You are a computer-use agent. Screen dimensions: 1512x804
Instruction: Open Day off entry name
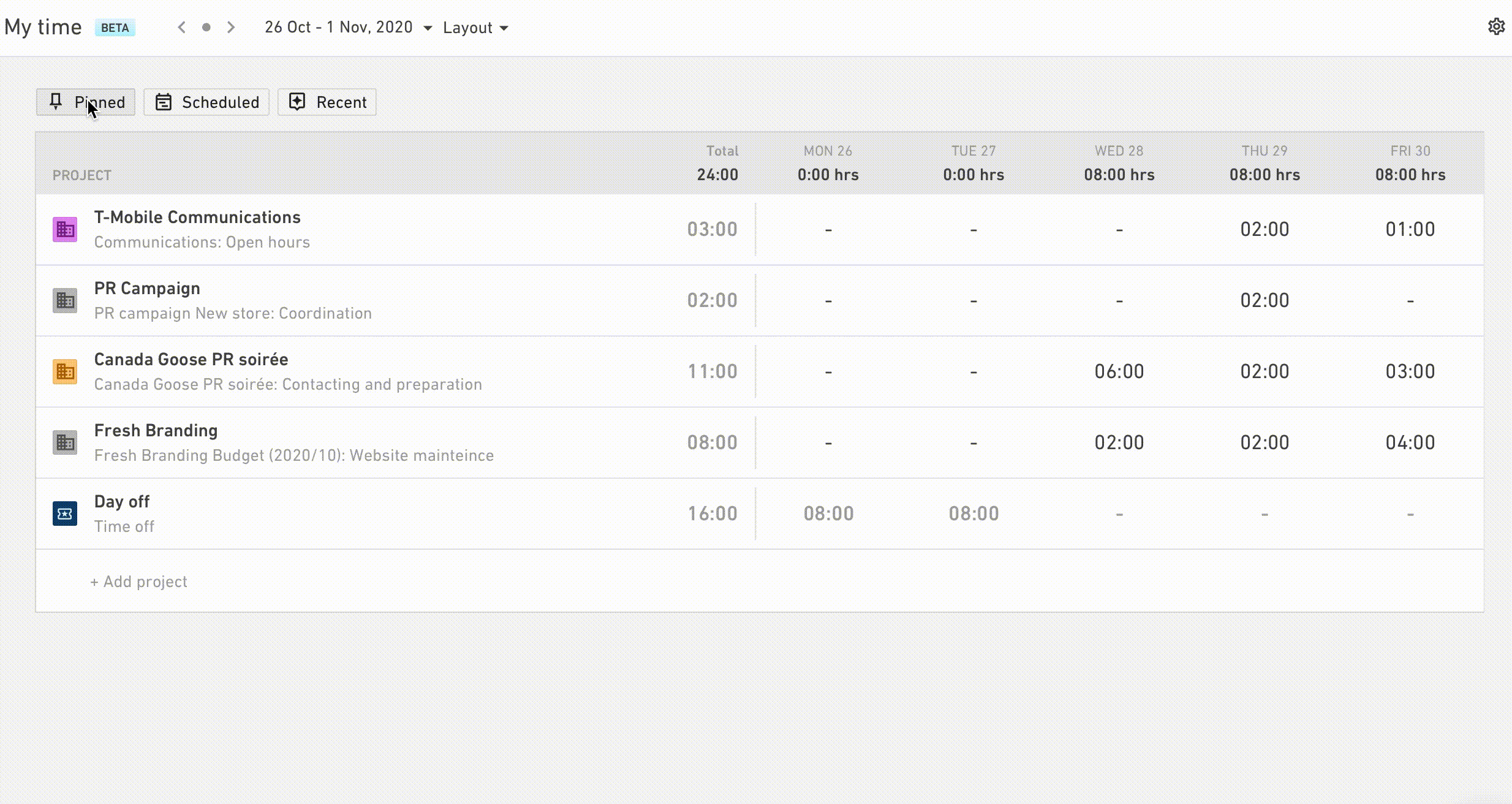(121, 502)
